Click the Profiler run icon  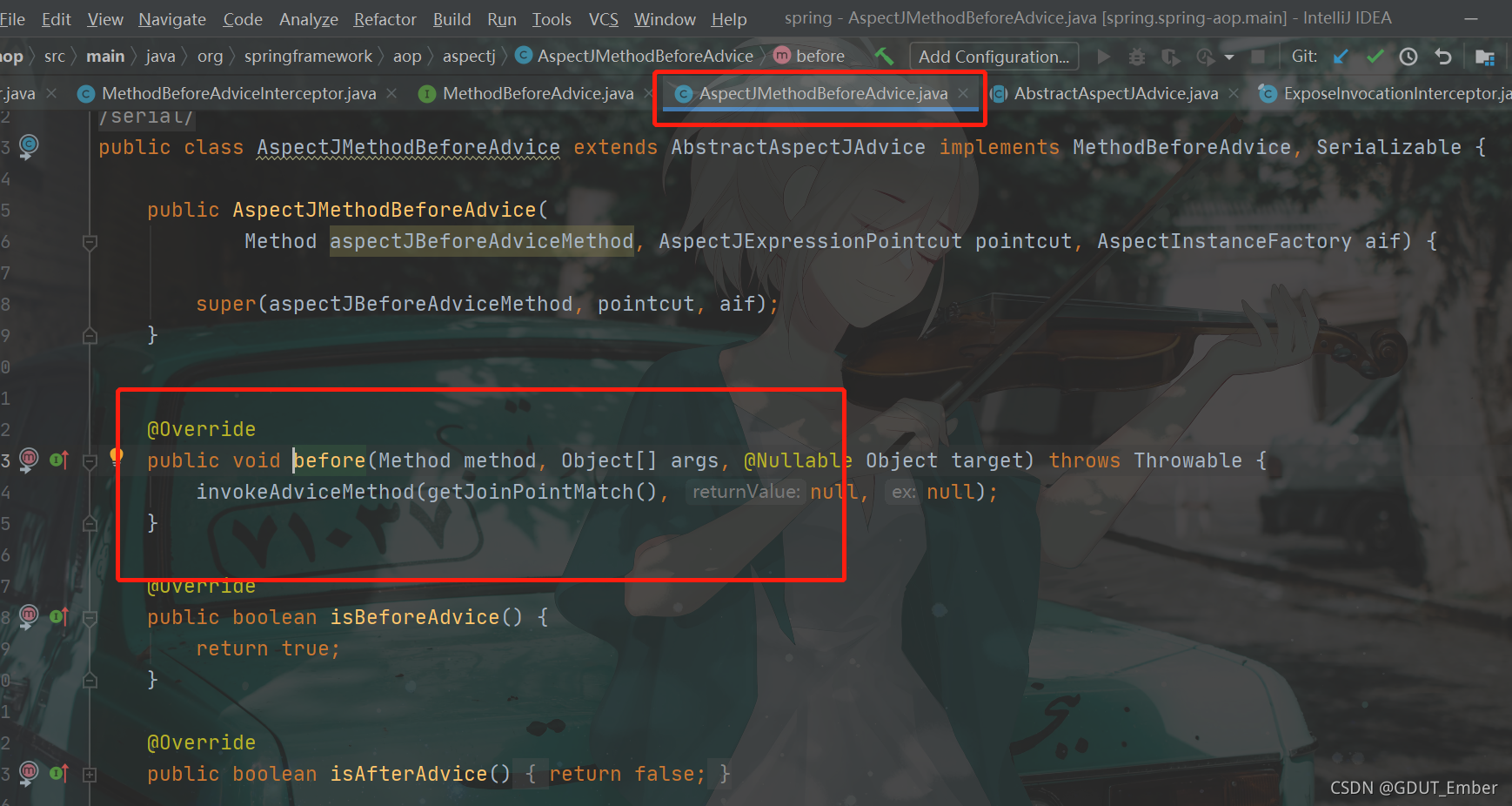point(1205,57)
